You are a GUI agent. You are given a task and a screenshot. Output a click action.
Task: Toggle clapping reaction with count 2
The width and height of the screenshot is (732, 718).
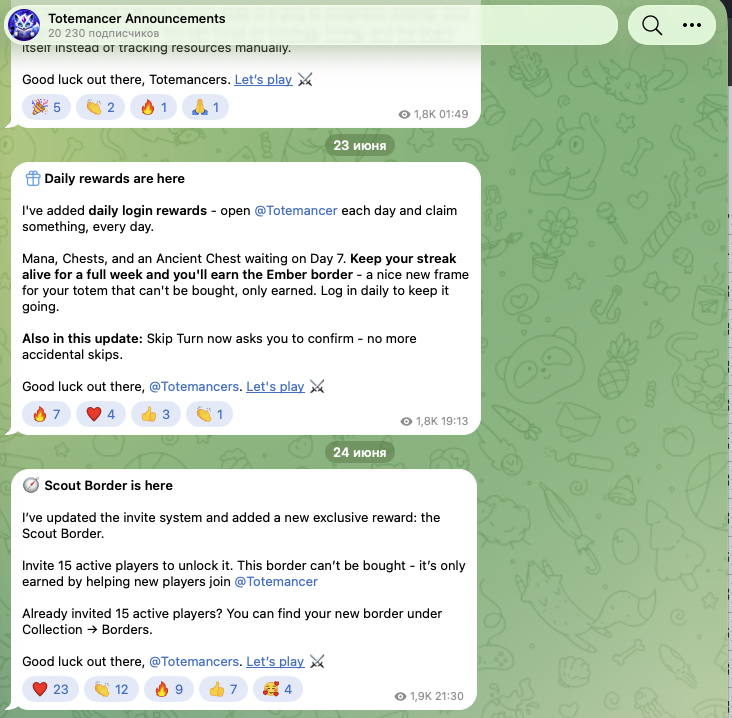point(100,107)
